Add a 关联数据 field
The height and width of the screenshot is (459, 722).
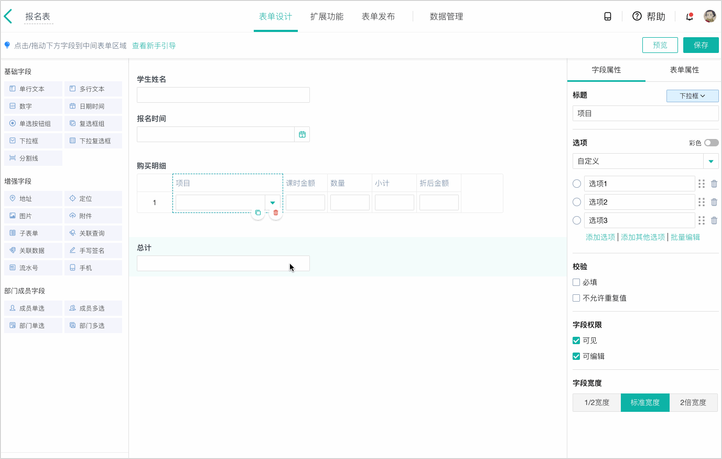coord(33,250)
